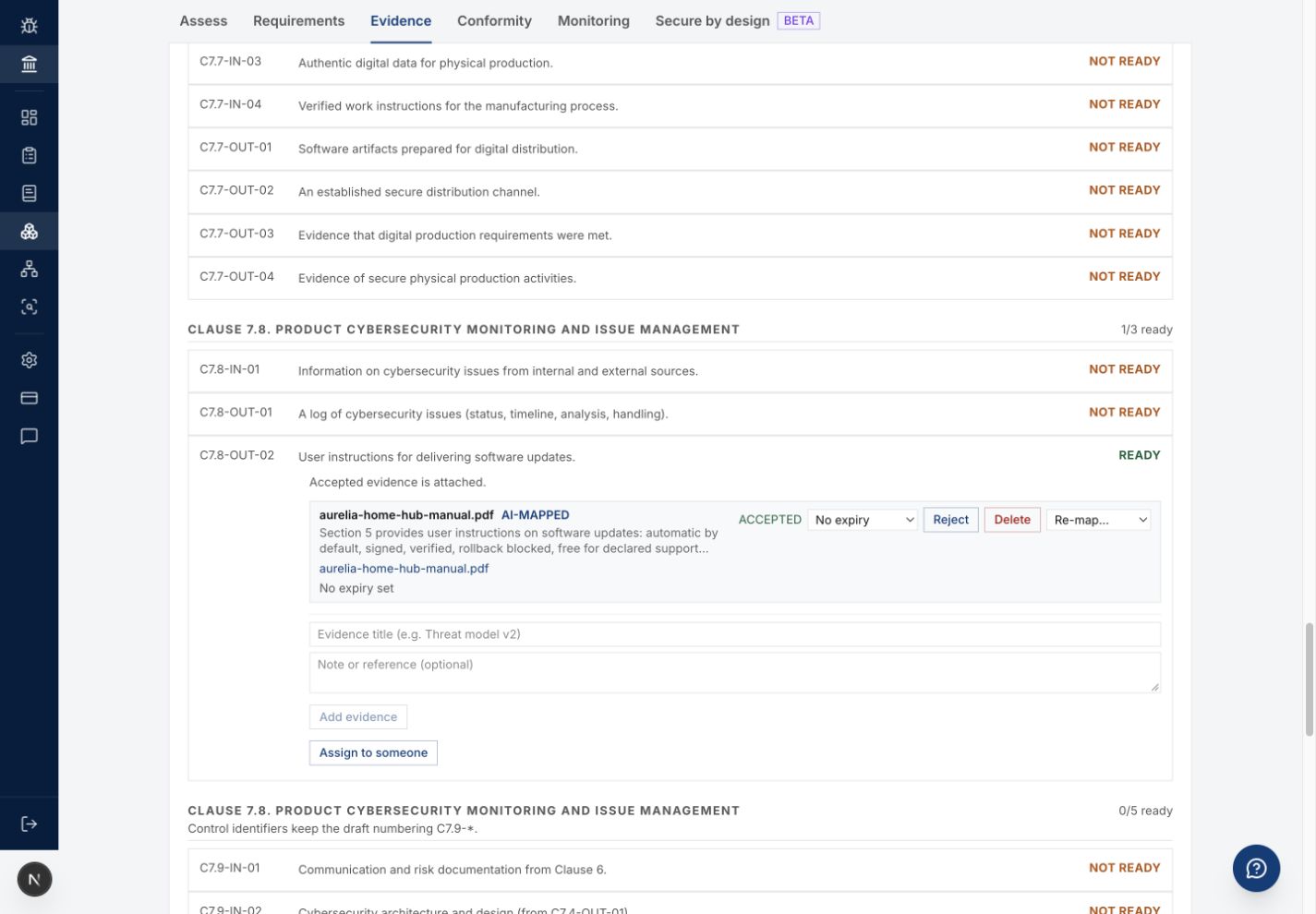Viewport: 1316px width, 914px height.
Task: Open the billing card sidebar icon
Action: pos(29,398)
